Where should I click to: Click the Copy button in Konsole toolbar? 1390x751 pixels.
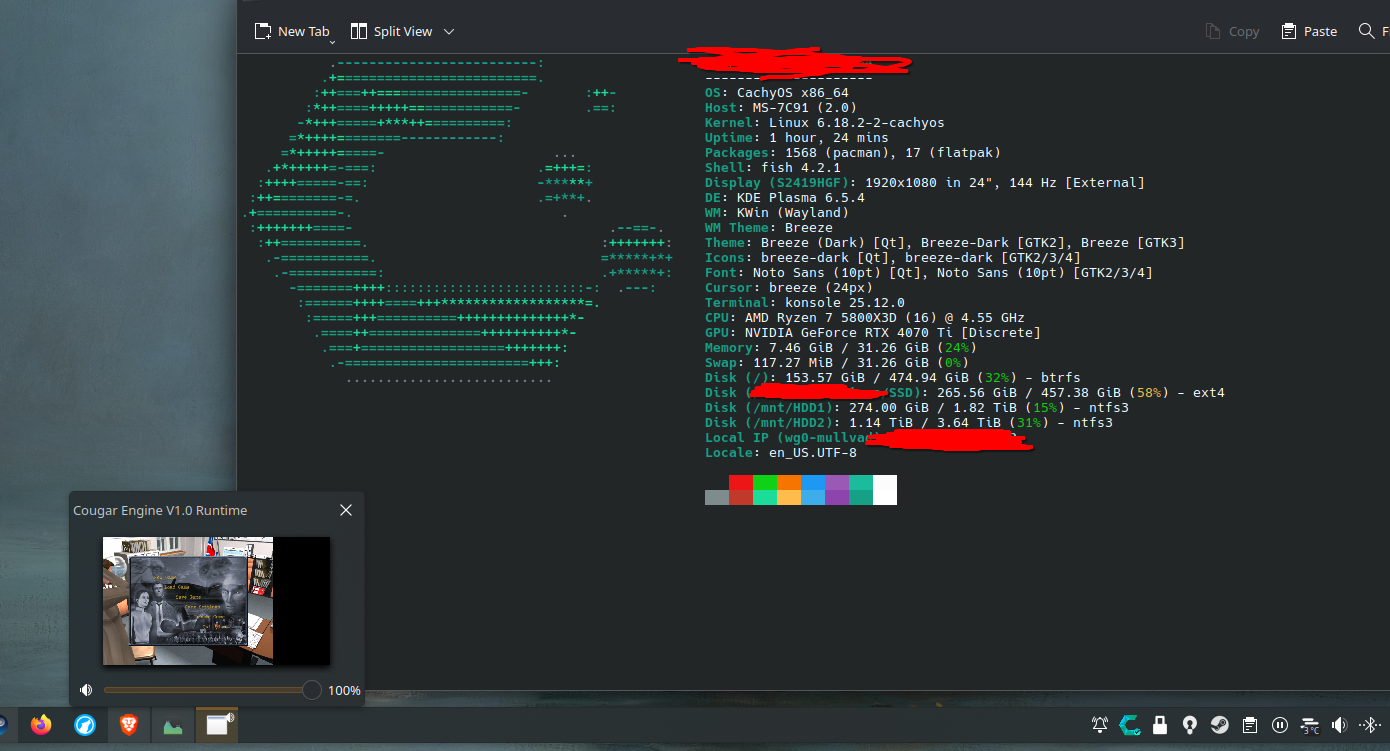coord(1232,31)
